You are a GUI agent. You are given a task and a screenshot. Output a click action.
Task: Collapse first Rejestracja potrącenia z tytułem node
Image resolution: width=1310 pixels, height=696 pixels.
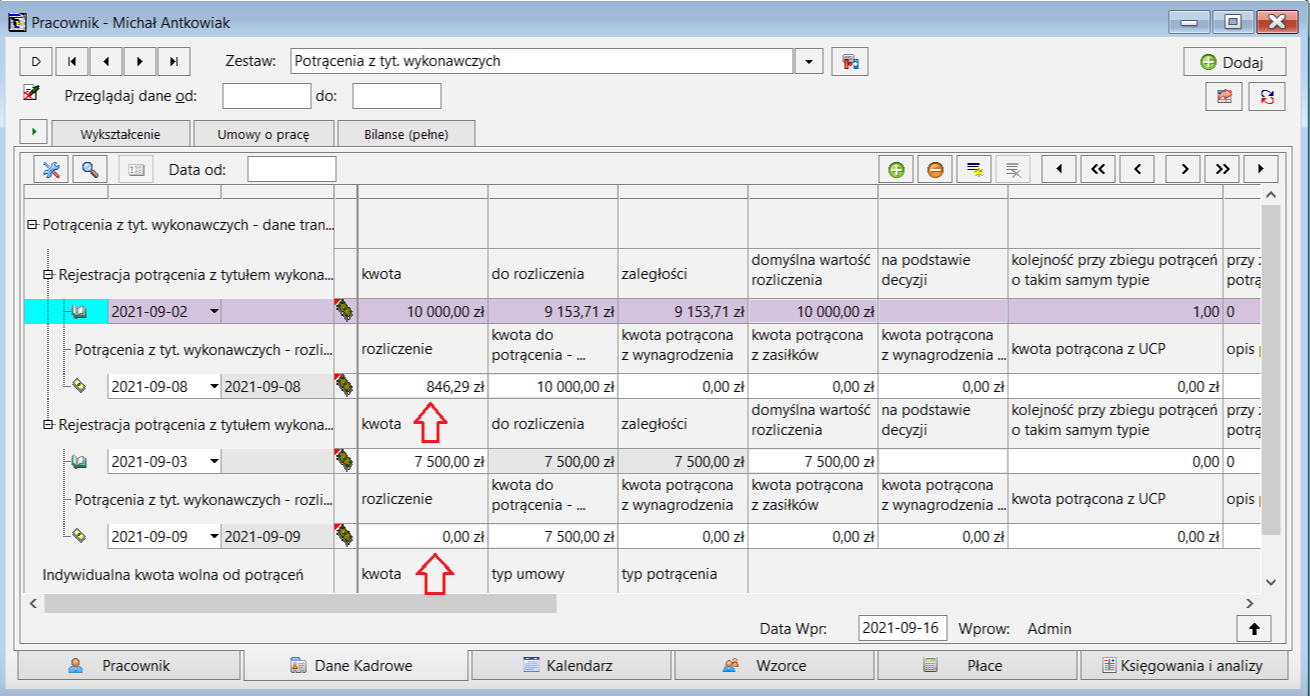click(49, 274)
